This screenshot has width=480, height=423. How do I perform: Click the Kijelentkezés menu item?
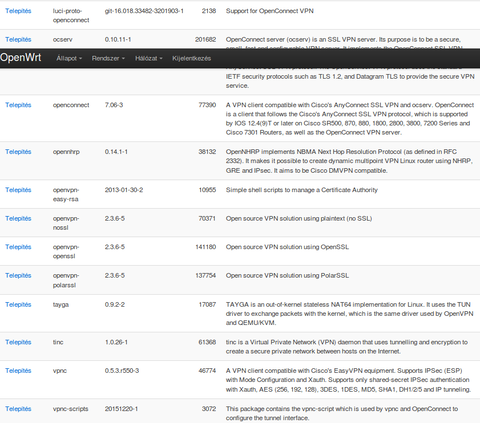[192, 58]
